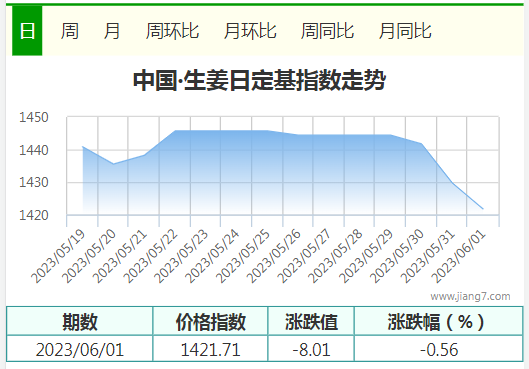Click the 2023/05/22 peak data point
This screenshot has width=529, height=369.
(x=175, y=131)
